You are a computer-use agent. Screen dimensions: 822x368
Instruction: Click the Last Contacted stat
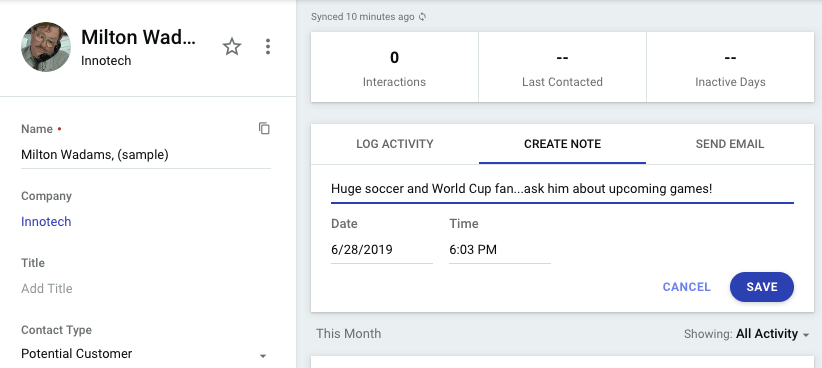point(563,67)
